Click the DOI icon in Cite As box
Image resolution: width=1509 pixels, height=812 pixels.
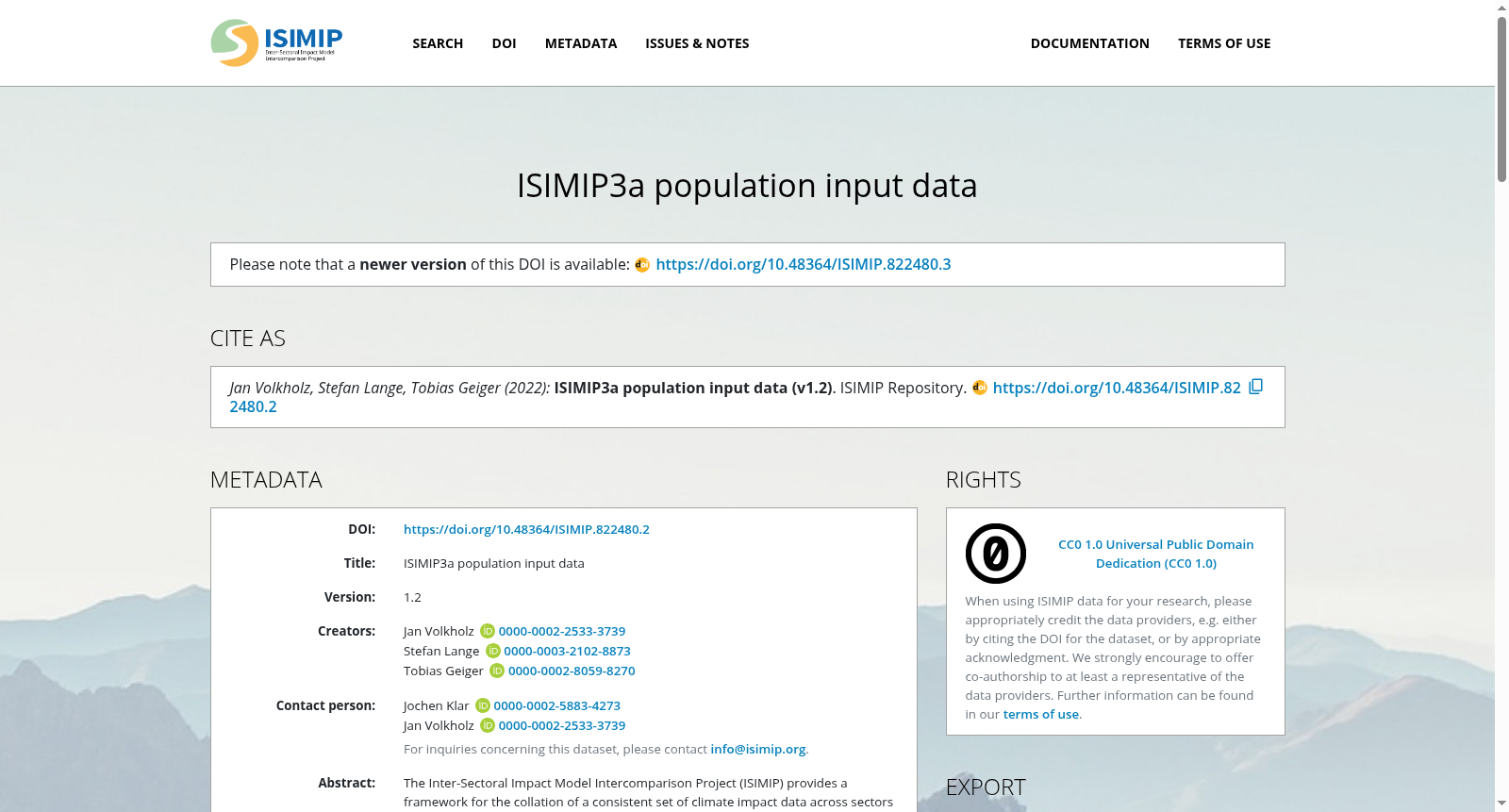(x=980, y=388)
